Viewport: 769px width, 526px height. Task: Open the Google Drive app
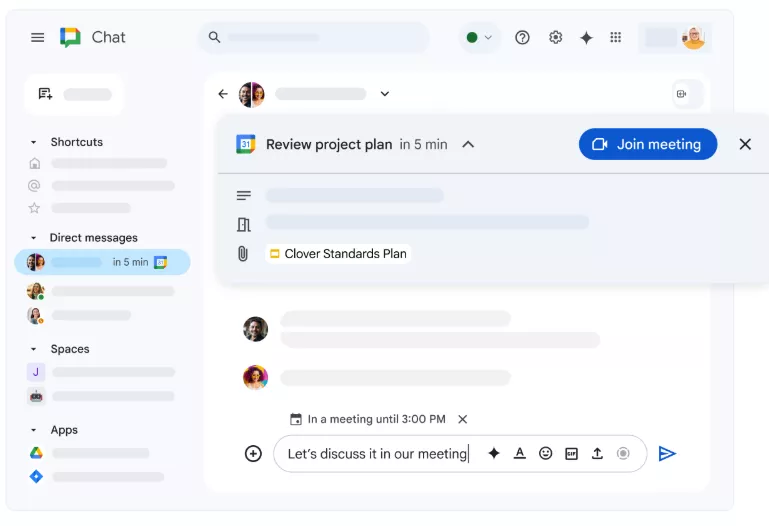coord(36,453)
